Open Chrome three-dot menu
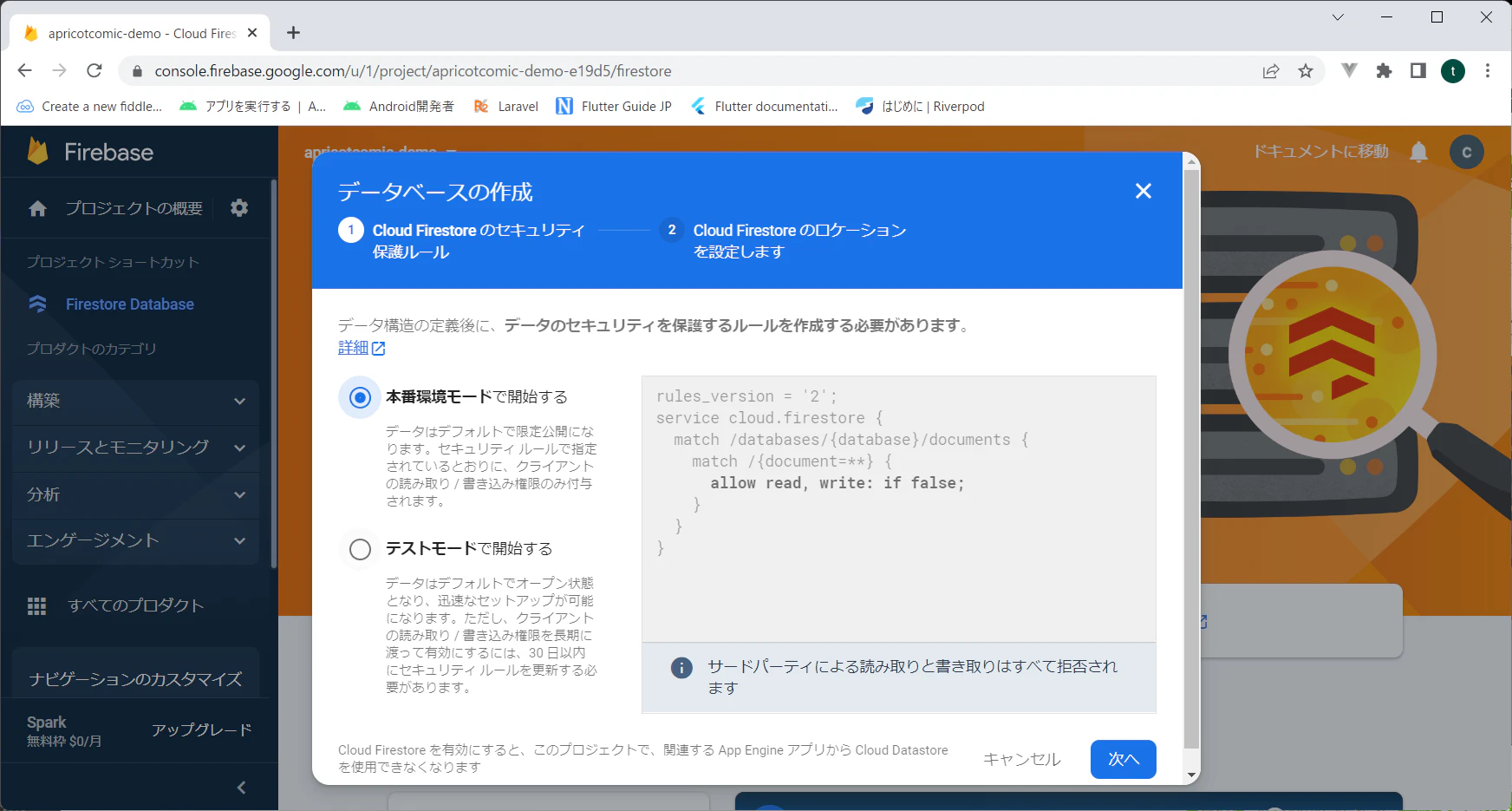Screen dimensions: 1512x811 tap(1488, 71)
